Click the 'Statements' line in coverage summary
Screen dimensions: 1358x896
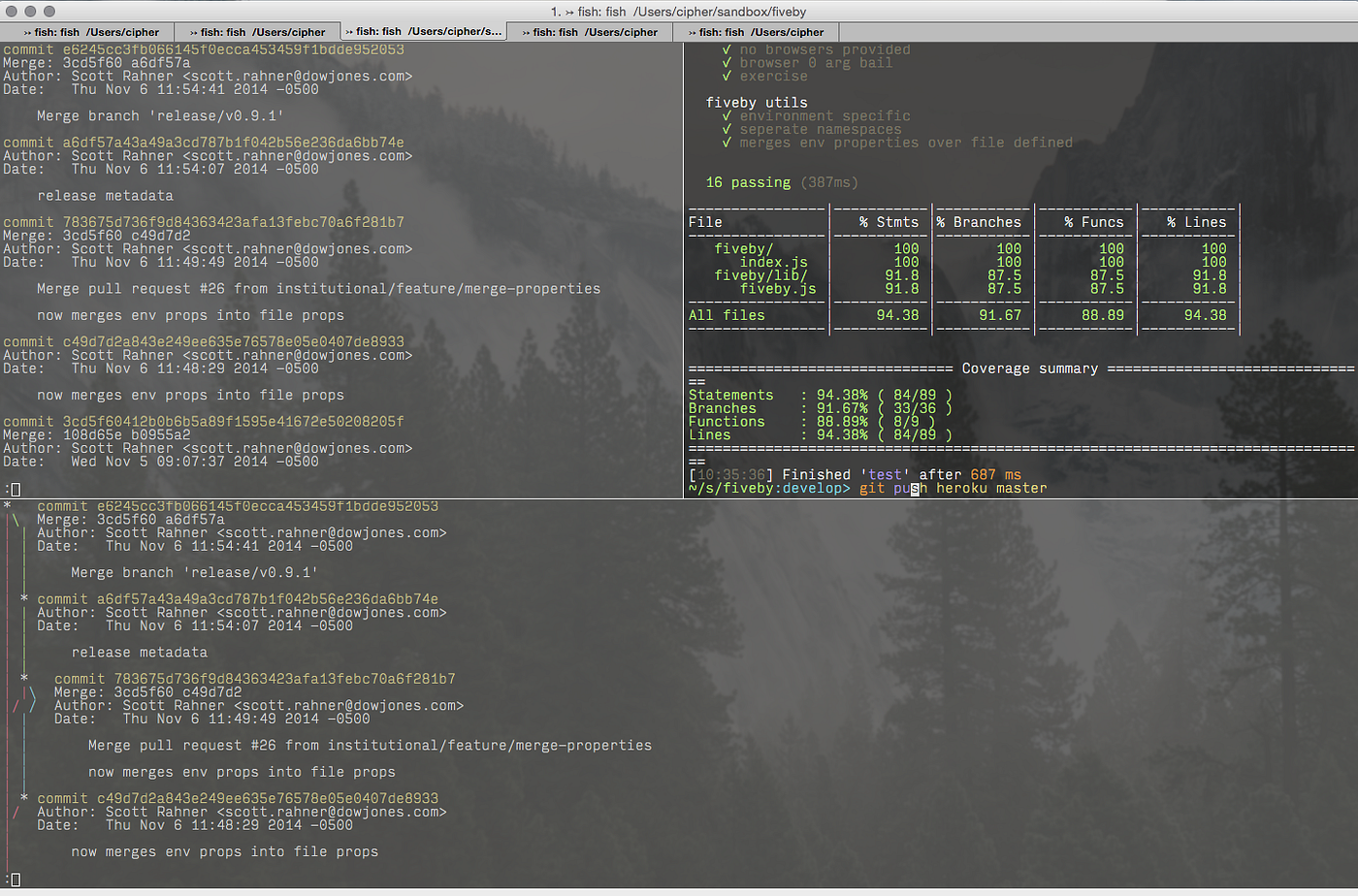pos(821,395)
